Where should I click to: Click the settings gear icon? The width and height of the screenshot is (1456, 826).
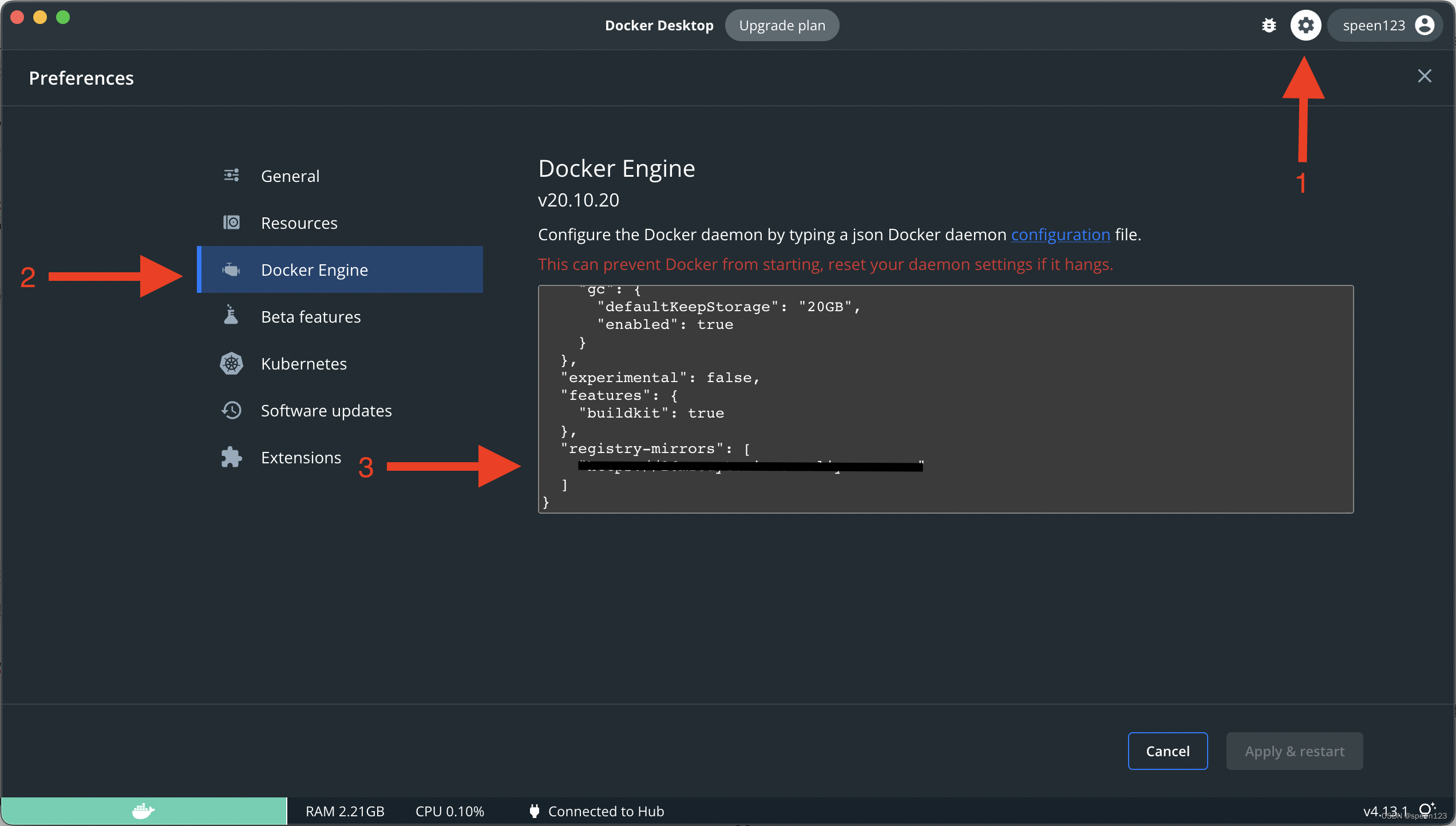[1305, 25]
